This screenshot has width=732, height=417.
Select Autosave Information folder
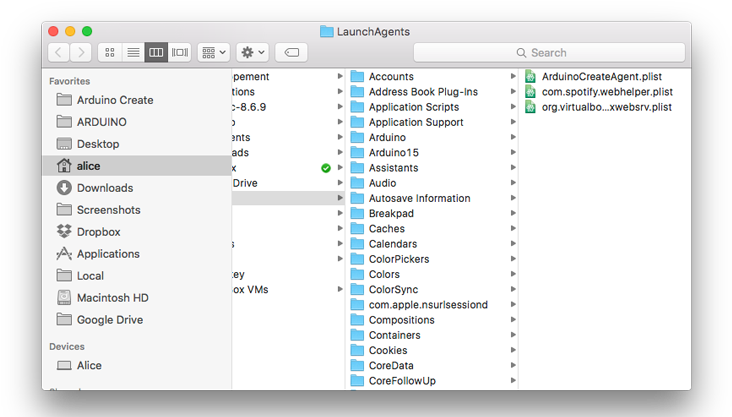[x=432, y=198]
